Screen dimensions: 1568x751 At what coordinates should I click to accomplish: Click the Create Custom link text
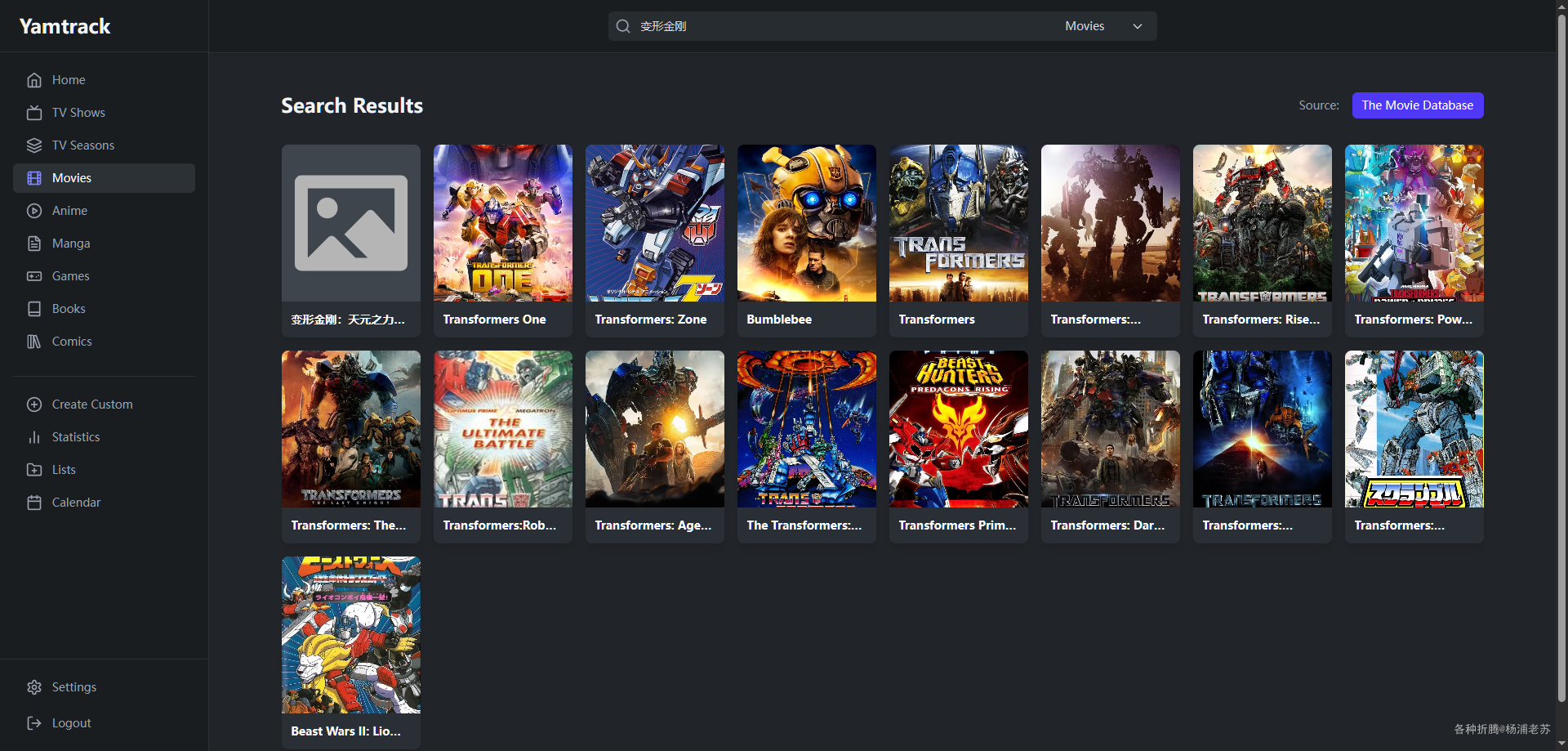click(x=92, y=405)
